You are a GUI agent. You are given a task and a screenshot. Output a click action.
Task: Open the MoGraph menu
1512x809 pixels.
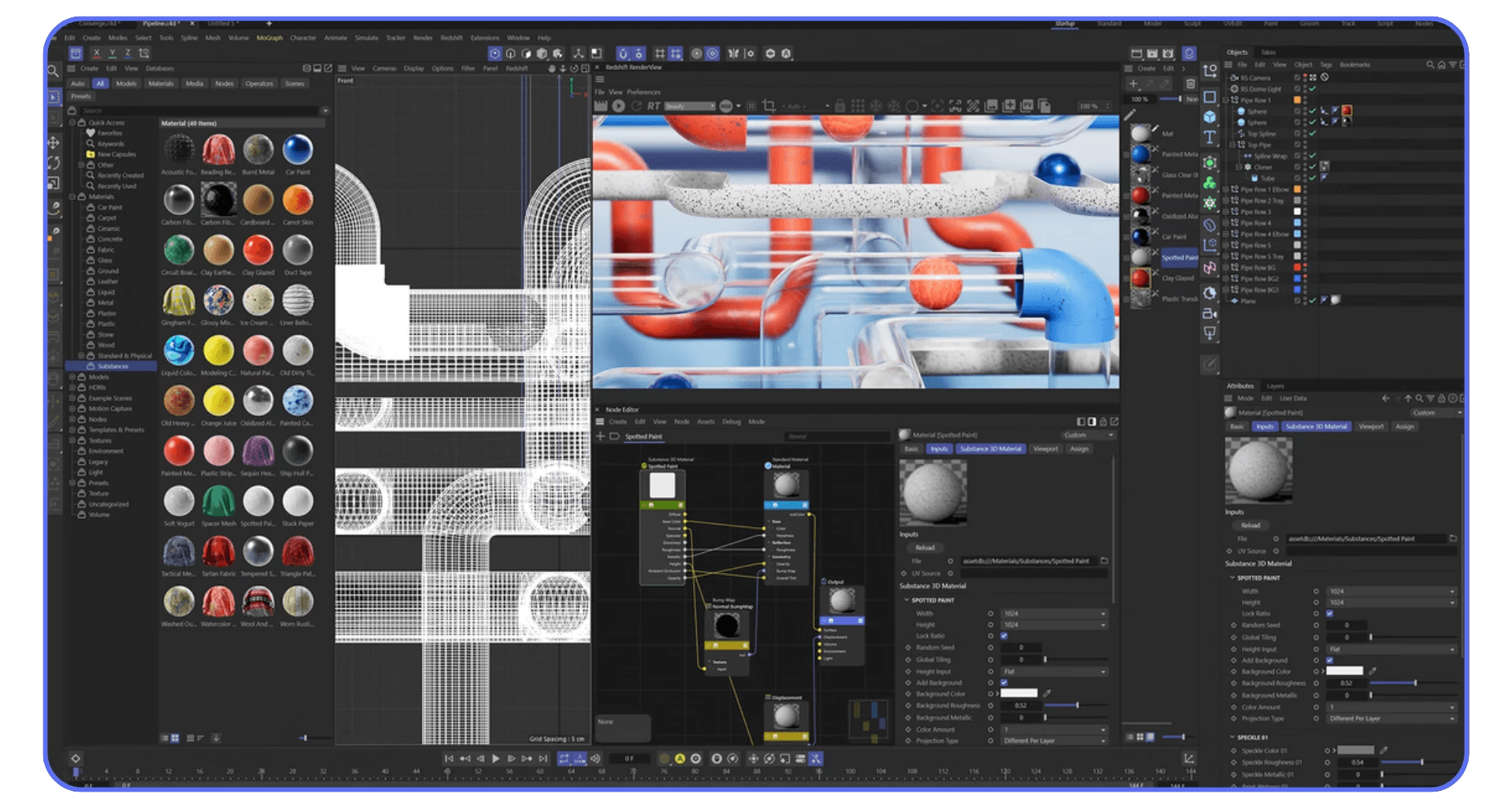click(269, 37)
